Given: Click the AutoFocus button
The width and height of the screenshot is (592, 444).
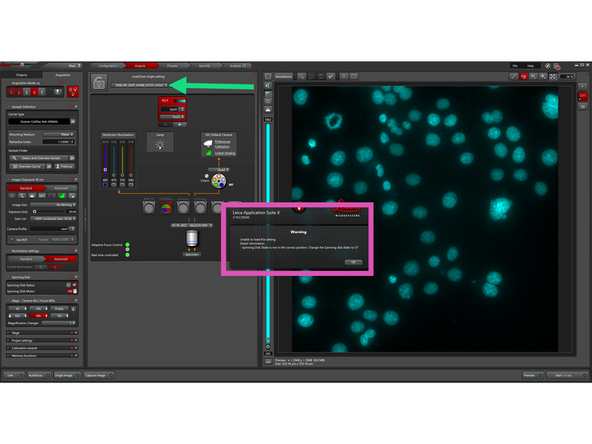Looking at the screenshot, I should coord(39,375).
